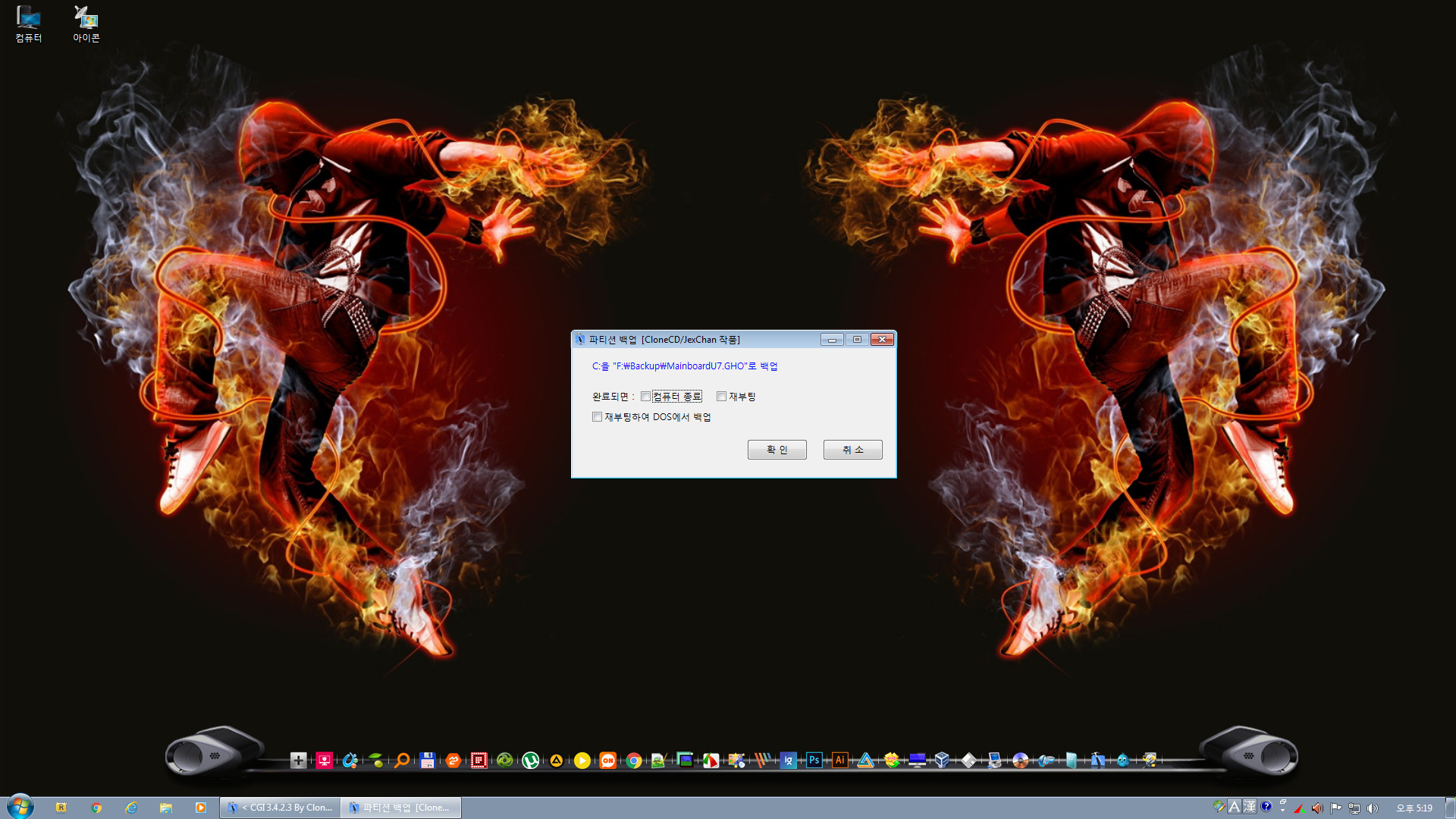
Task: Open VirtualBox cube icon in dock
Action: [x=942, y=760]
